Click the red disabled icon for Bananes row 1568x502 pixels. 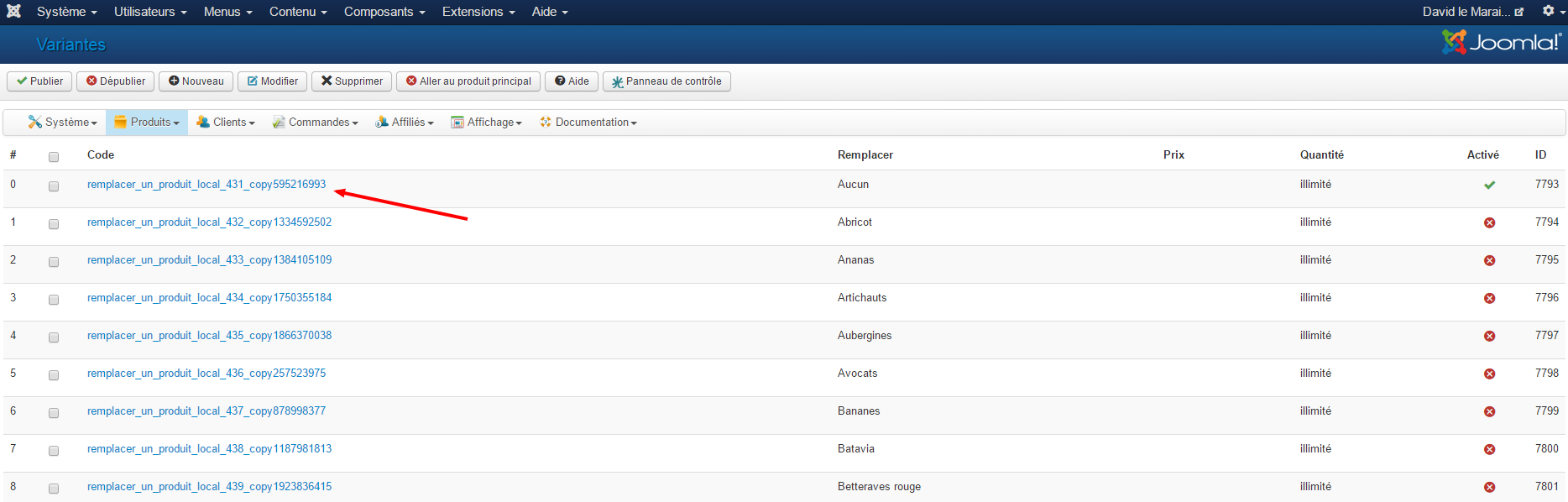coord(1489,411)
